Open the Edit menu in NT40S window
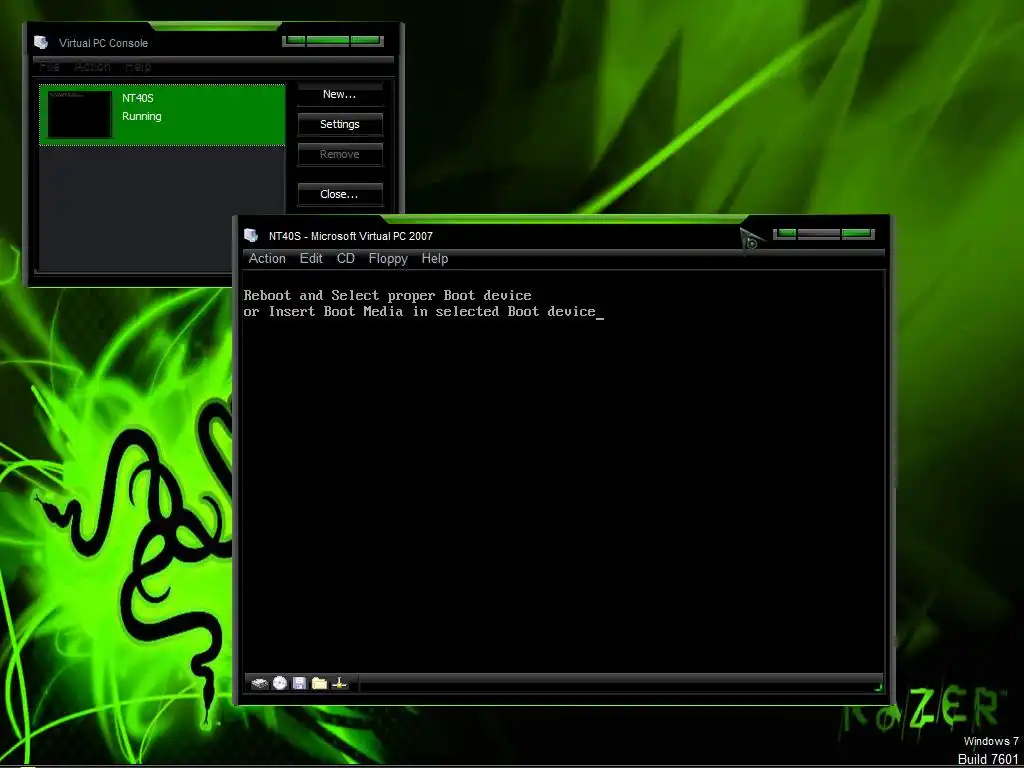 311,259
